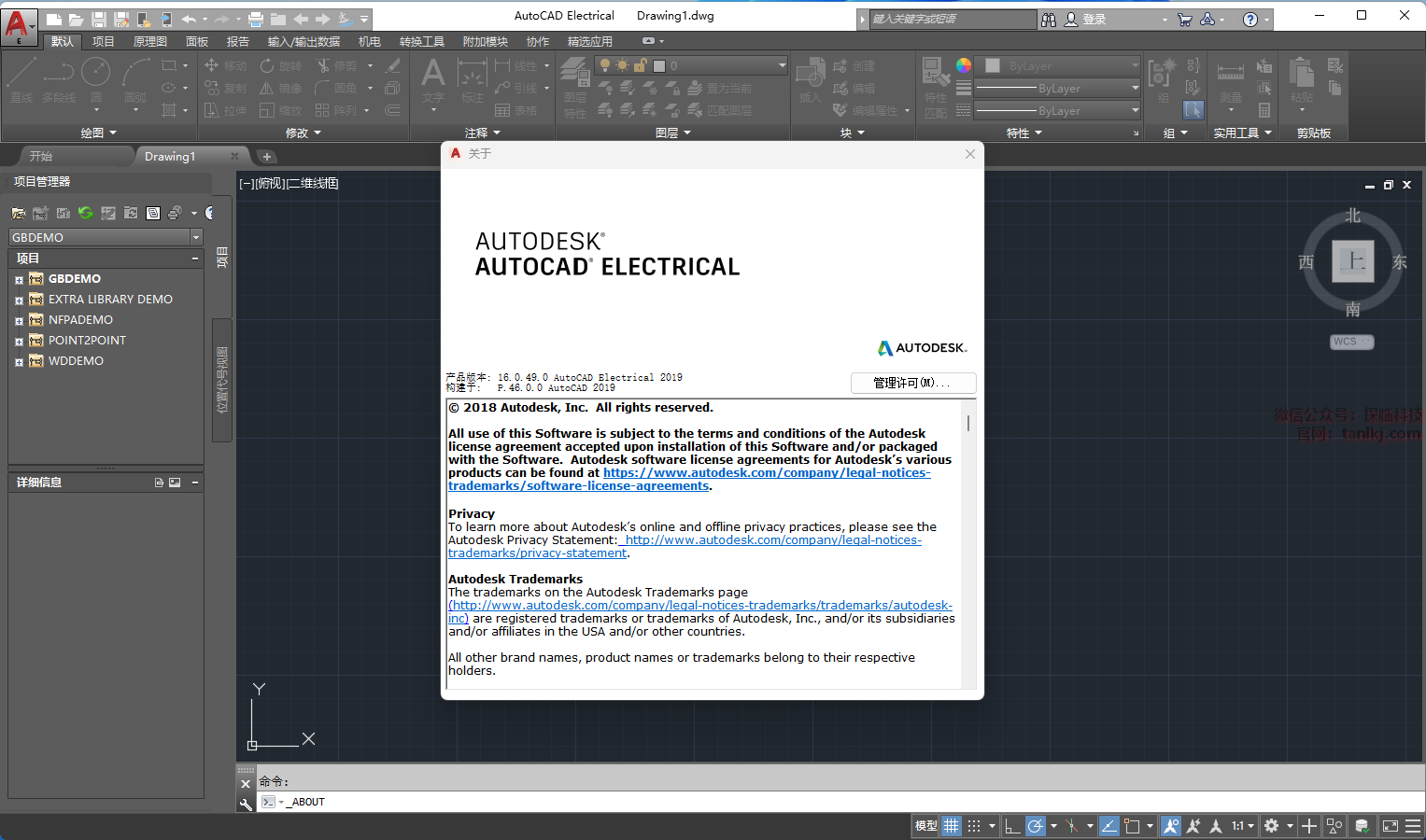Screen dimensions: 1426x840
Task: Click the 管理许可(M)... button
Action: tap(912, 383)
